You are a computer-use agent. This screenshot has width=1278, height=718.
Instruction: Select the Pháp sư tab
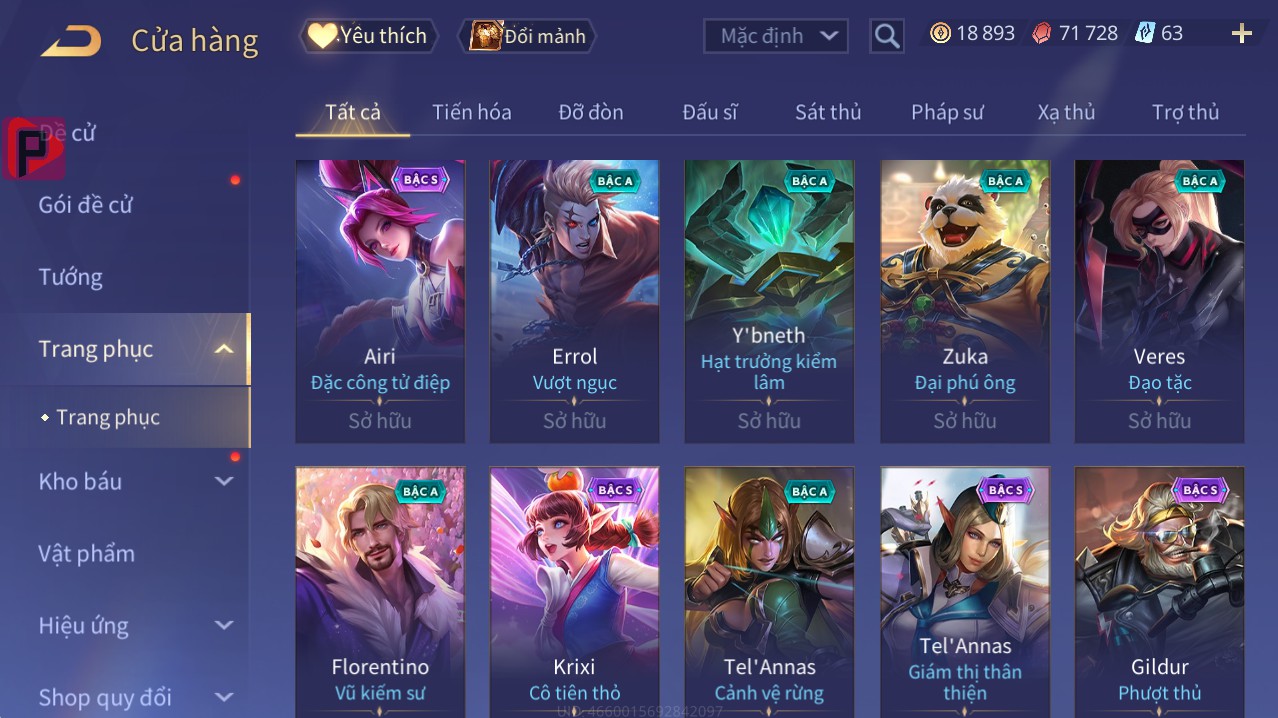947,112
